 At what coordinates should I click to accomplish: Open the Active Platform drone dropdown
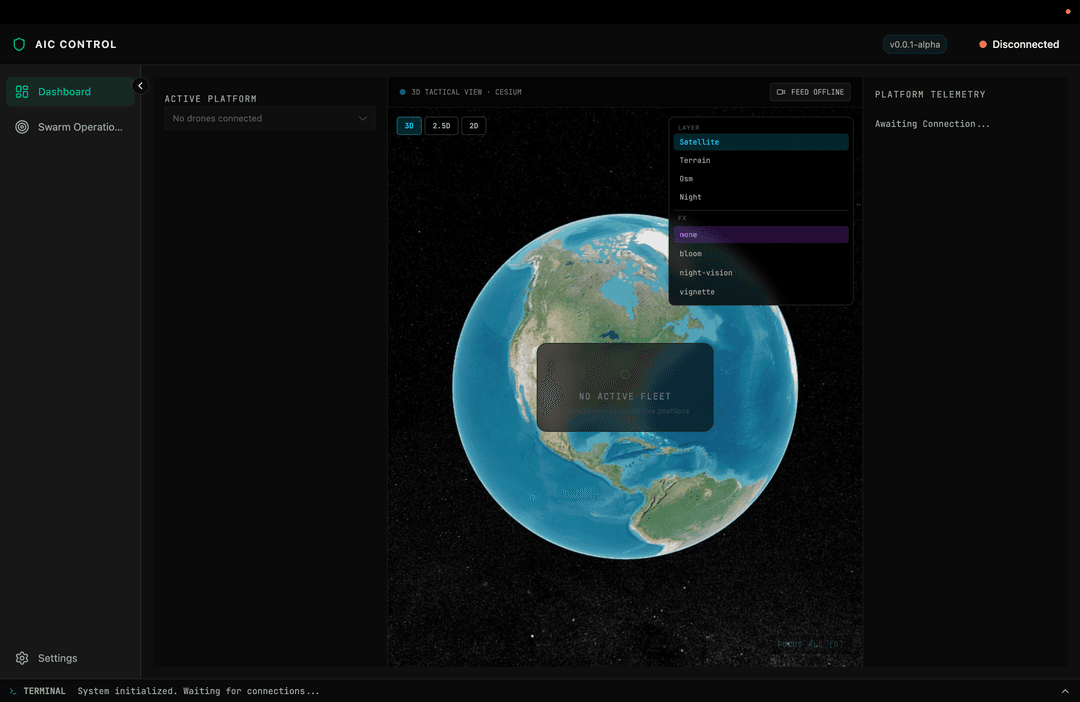pyautogui.click(x=270, y=118)
